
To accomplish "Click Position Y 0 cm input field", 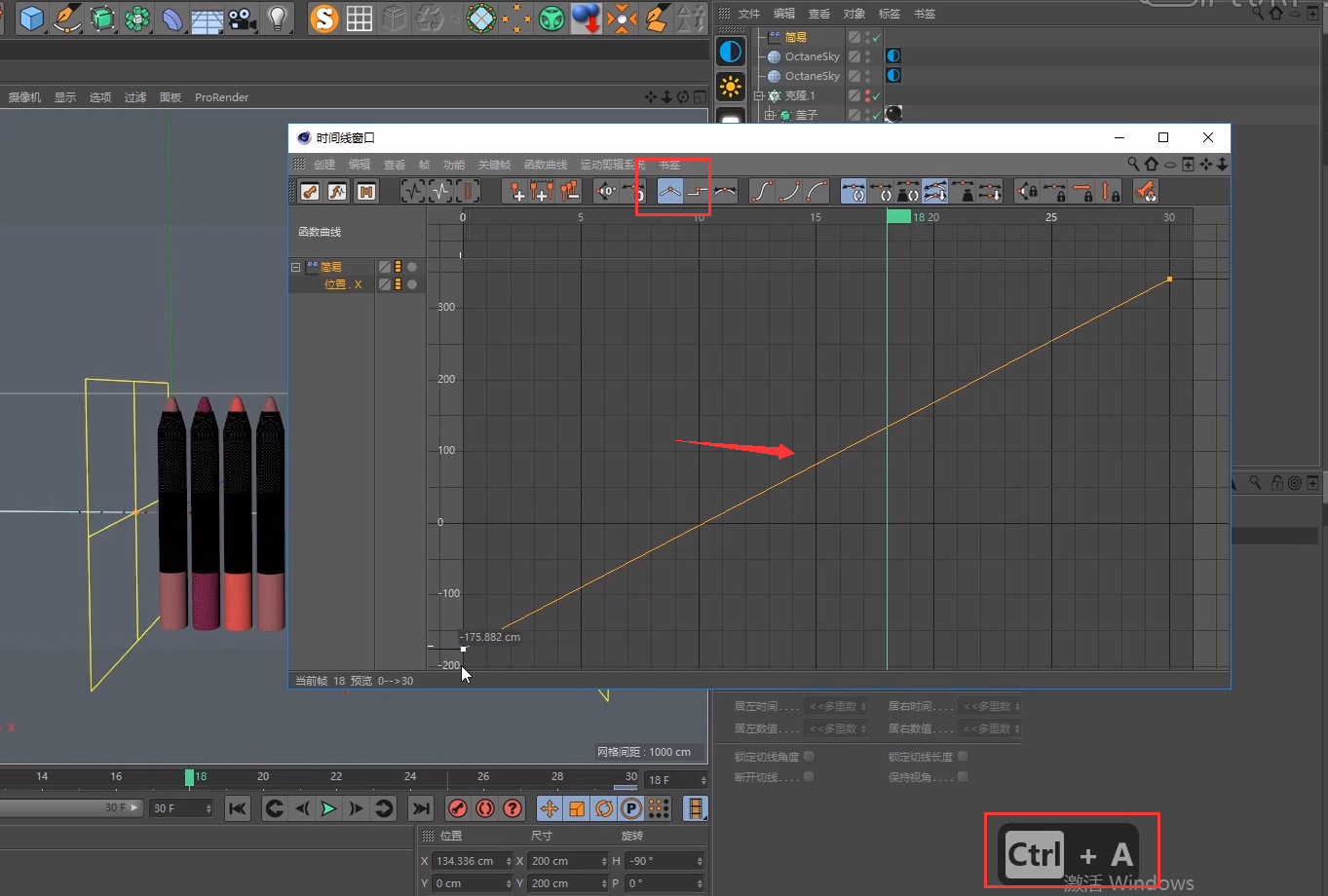I will point(472,883).
